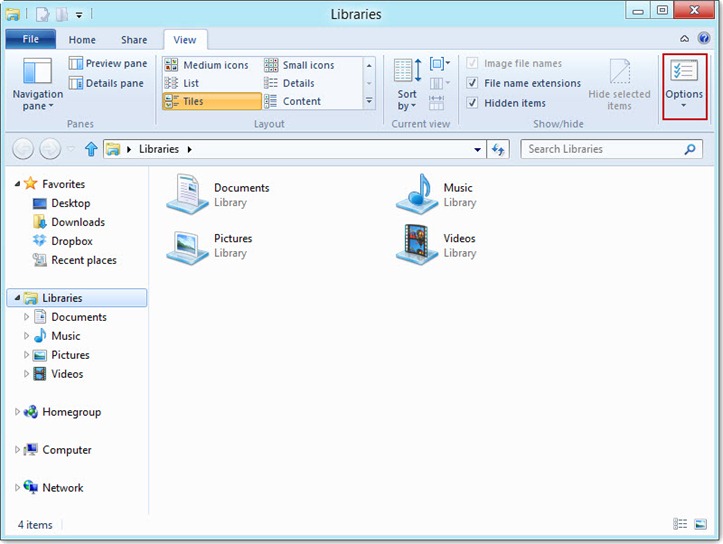Open the Help question mark icon
Image resolution: width=723 pixels, height=544 pixels.
704,39
